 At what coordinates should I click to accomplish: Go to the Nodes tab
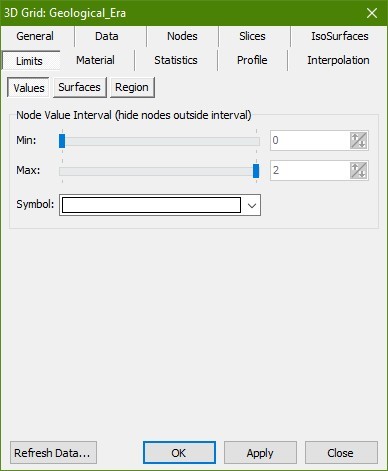tap(182, 36)
